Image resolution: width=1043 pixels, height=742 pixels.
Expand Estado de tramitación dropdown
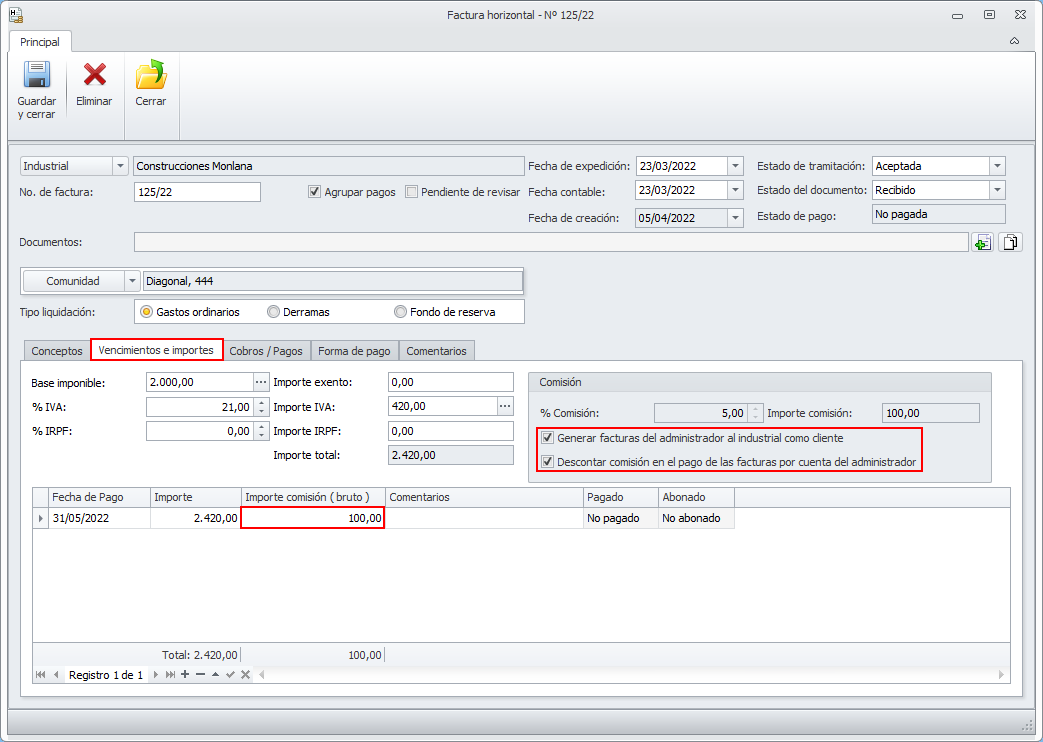coord(997,166)
